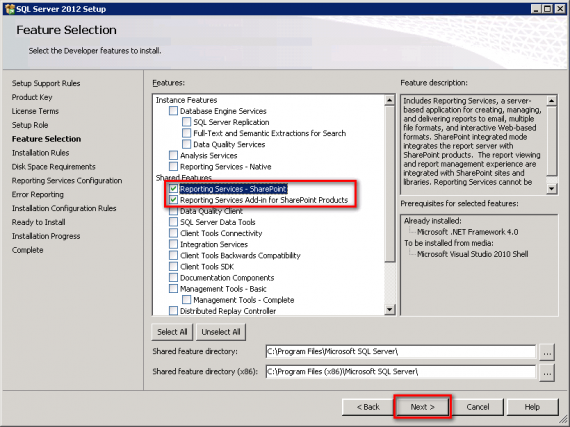The image size is (570, 427).
Task: Select the Installation Progress step
Action: point(46,236)
